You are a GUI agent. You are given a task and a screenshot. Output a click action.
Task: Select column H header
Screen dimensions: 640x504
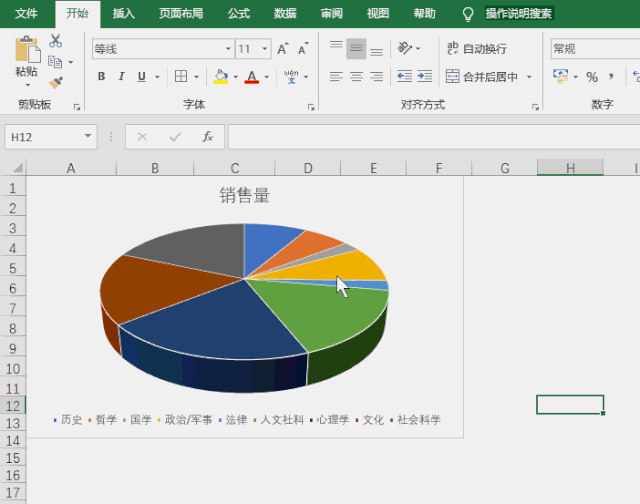[570, 168]
